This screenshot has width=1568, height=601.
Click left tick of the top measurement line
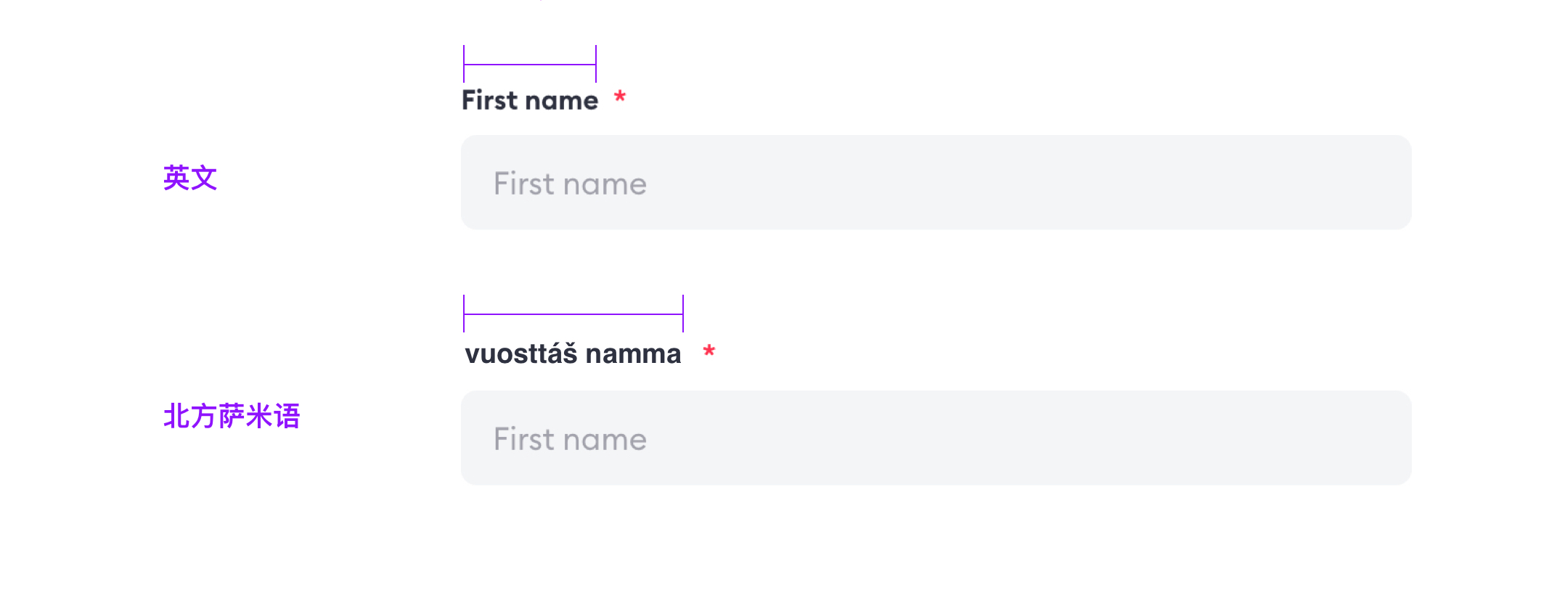pos(464,64)
